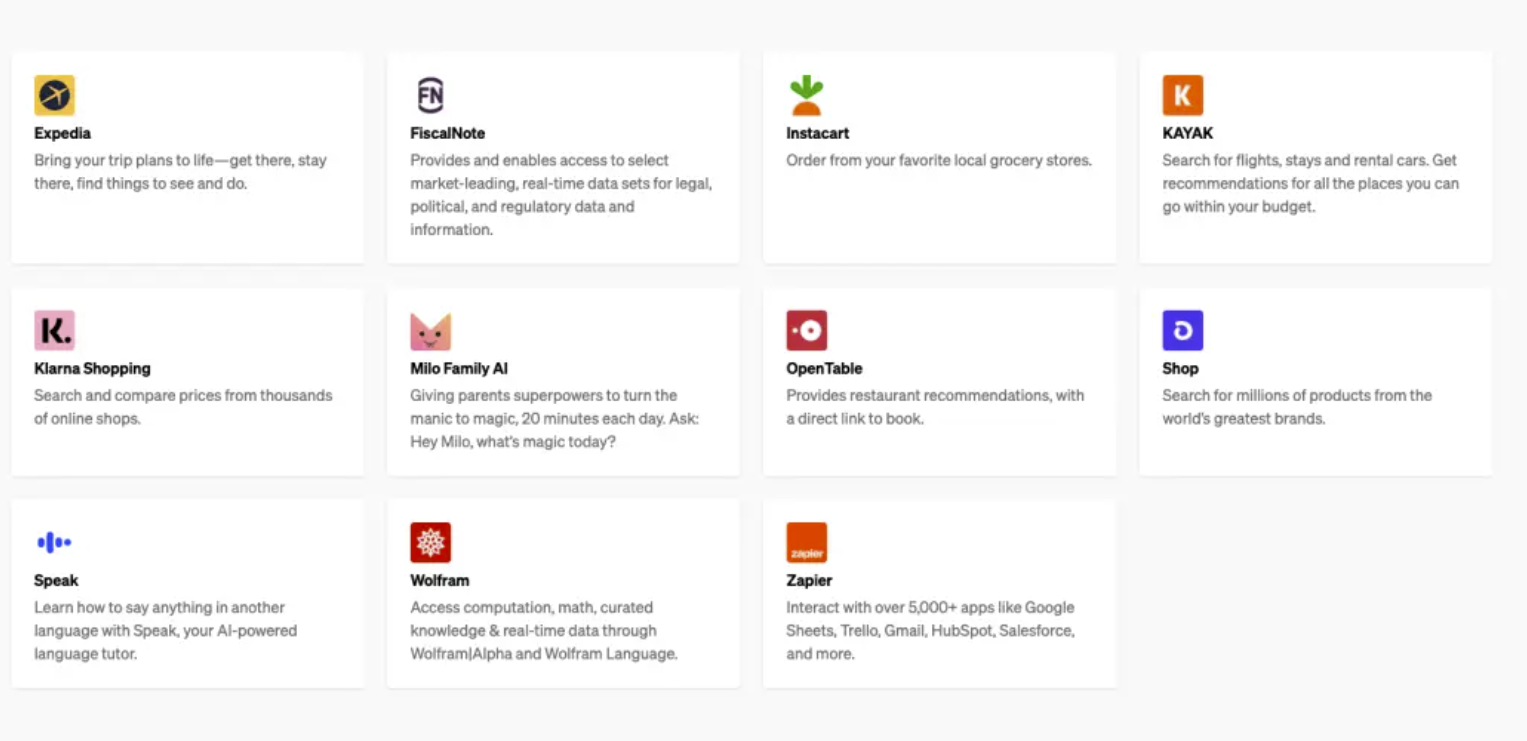Open the Expedia plugin title
Viewport: 1527px width, 741px height.
[62, 133]
